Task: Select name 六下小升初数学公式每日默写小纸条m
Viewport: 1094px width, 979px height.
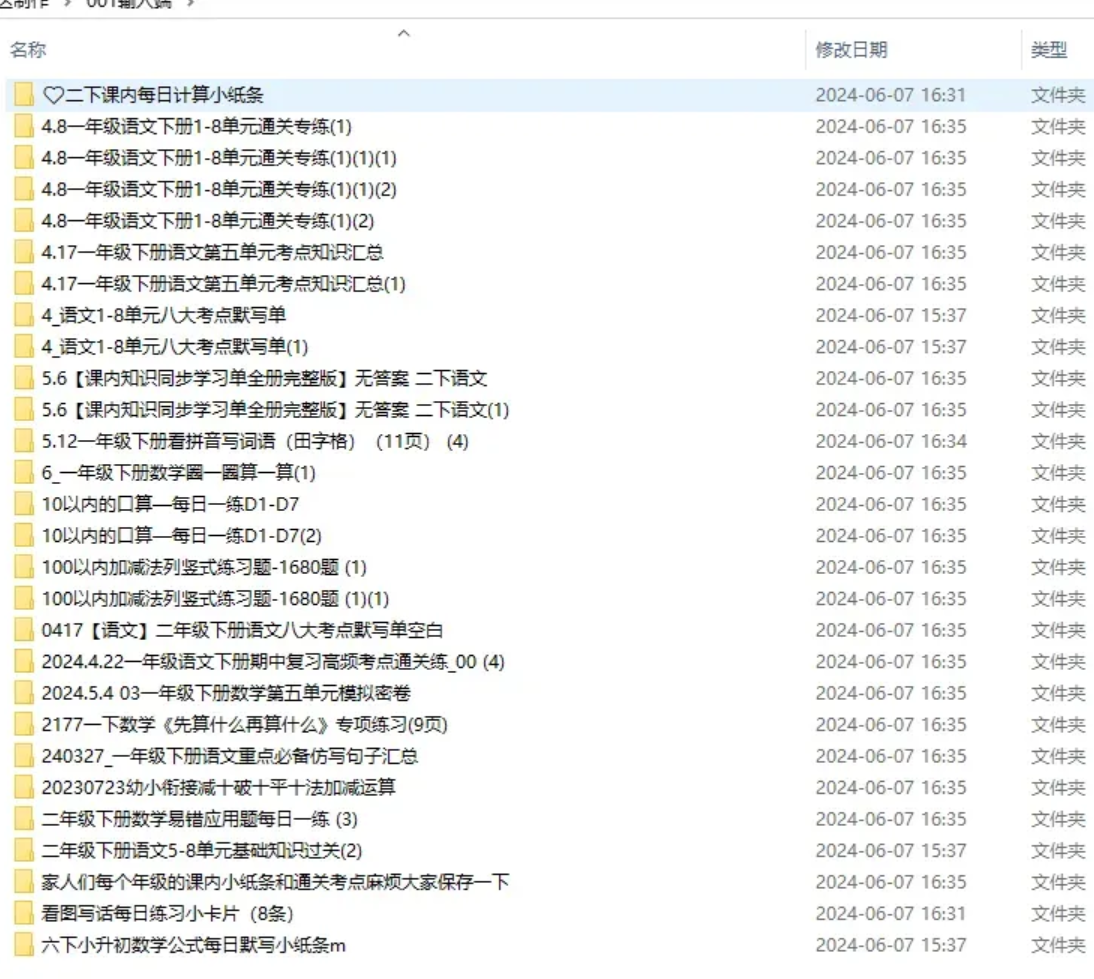Action: pyautogui.click(x=194, y=945)
